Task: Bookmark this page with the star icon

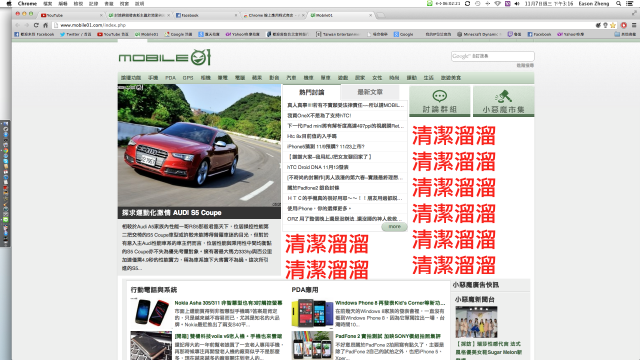Action: [613, 25]
